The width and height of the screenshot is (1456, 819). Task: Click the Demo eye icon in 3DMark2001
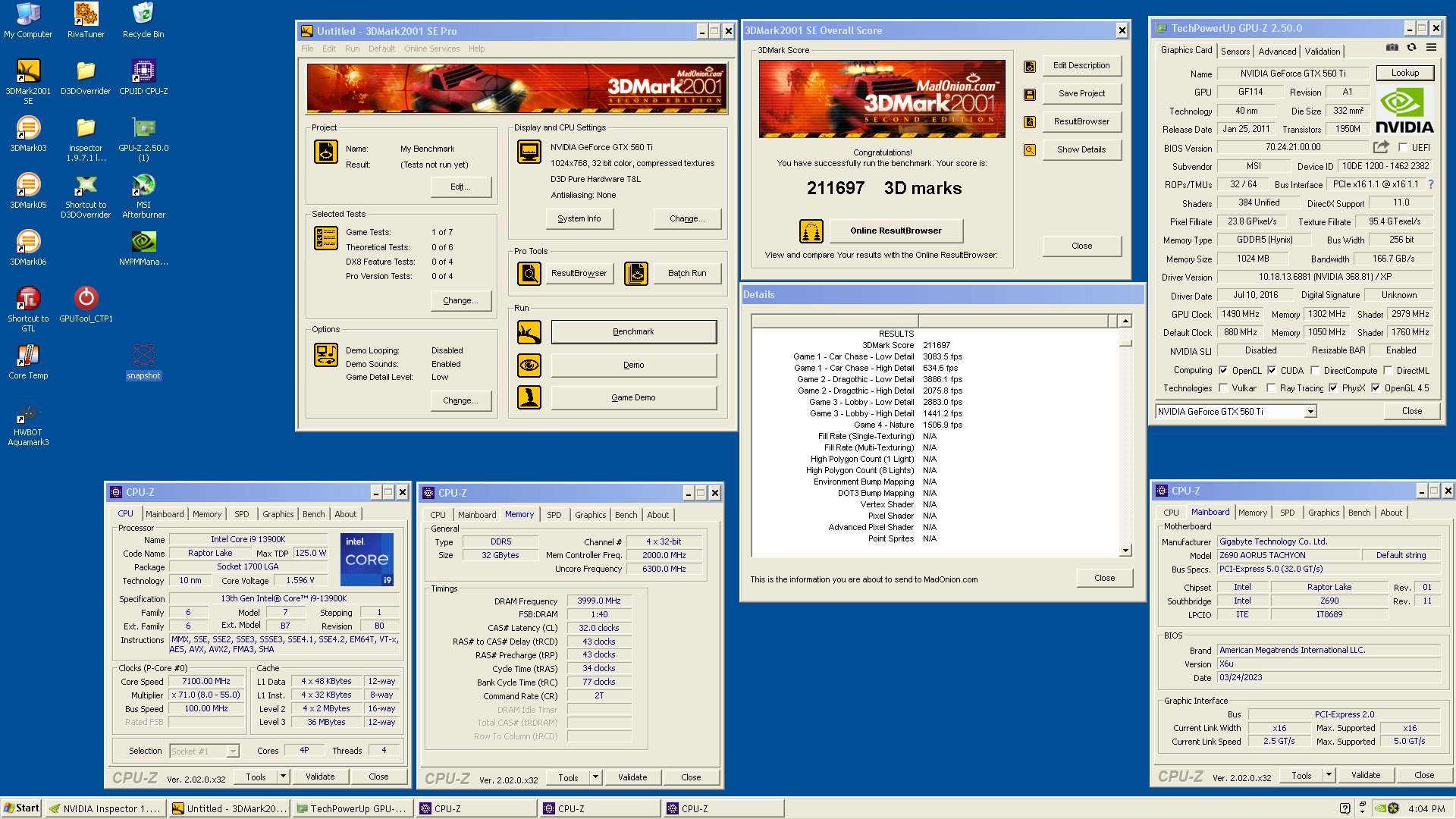click(x=529, y=366)
